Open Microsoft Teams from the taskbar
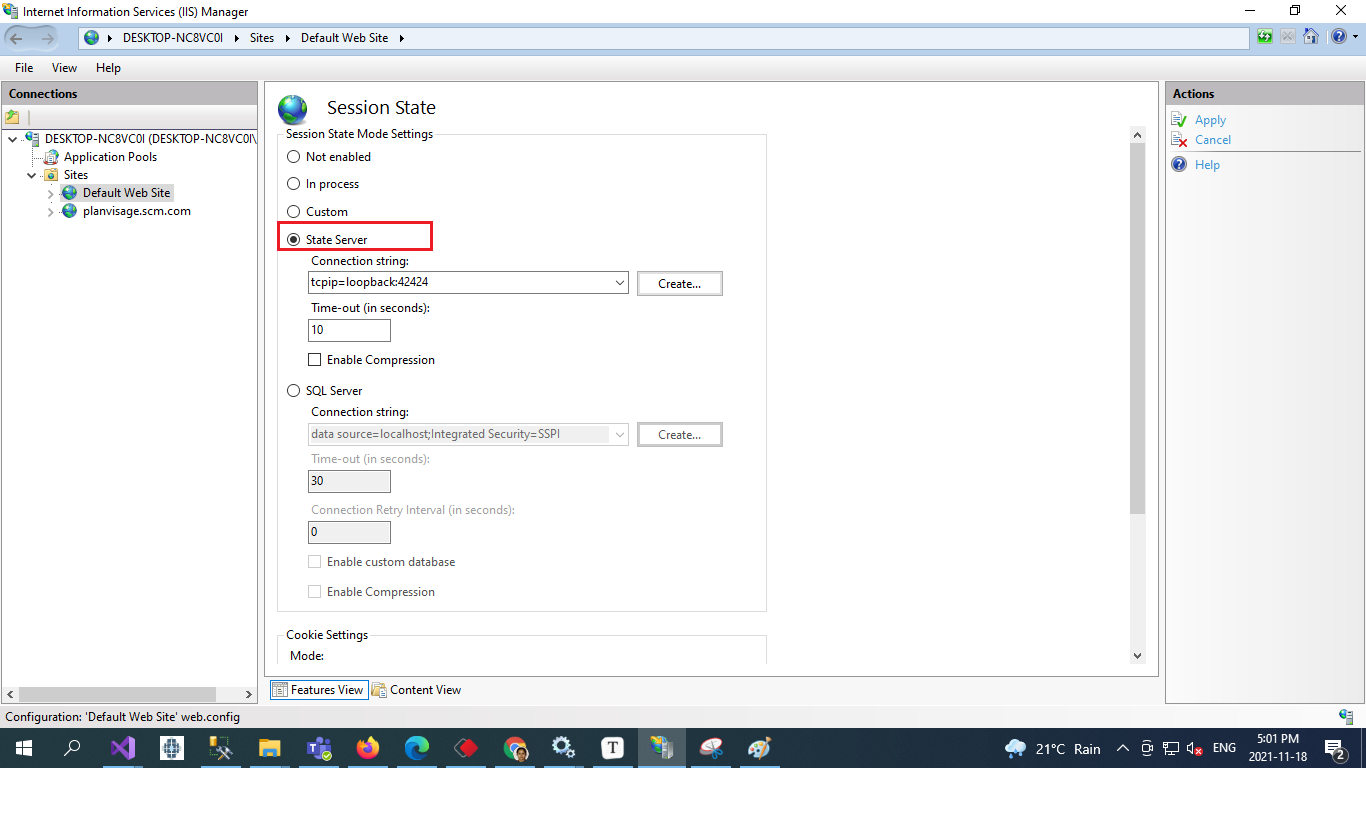1366x840 pixels. [x=319, y=748]
